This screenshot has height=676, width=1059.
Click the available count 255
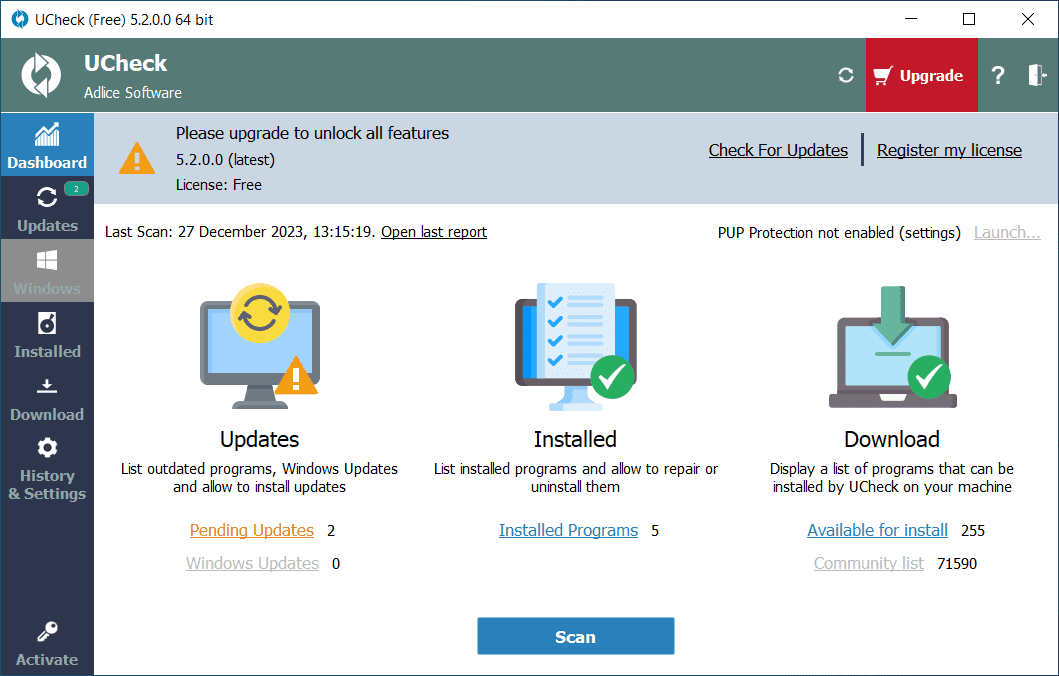973,531
